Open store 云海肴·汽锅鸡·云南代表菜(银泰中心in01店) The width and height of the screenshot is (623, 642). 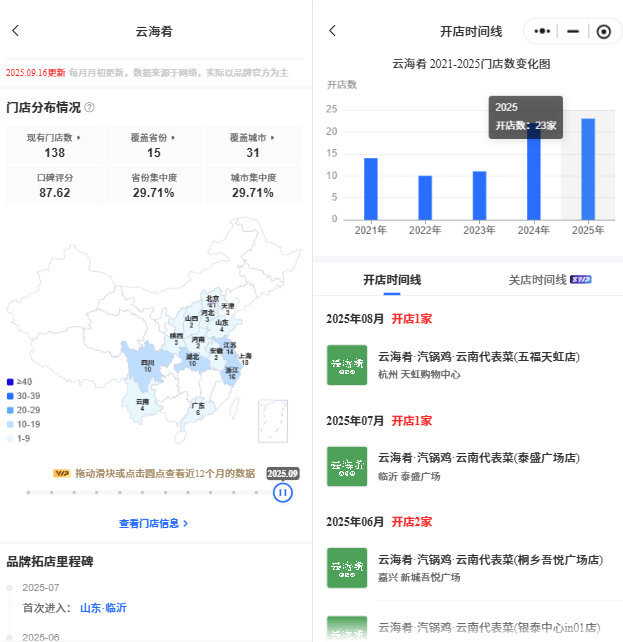point(489,627)
